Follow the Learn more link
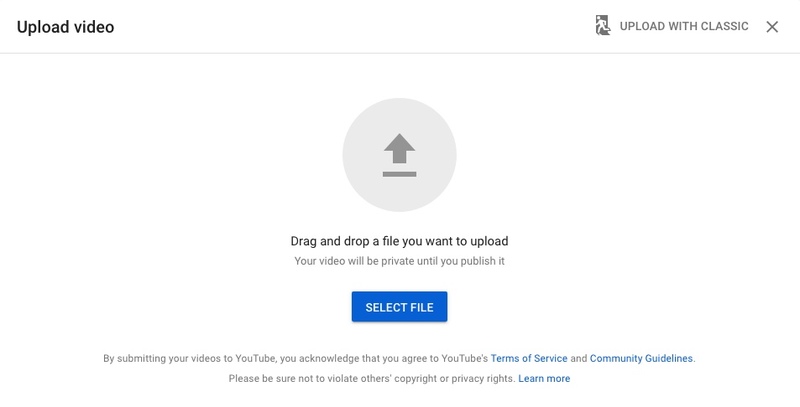The image size is (800, 407). click(x=544, y=379)
